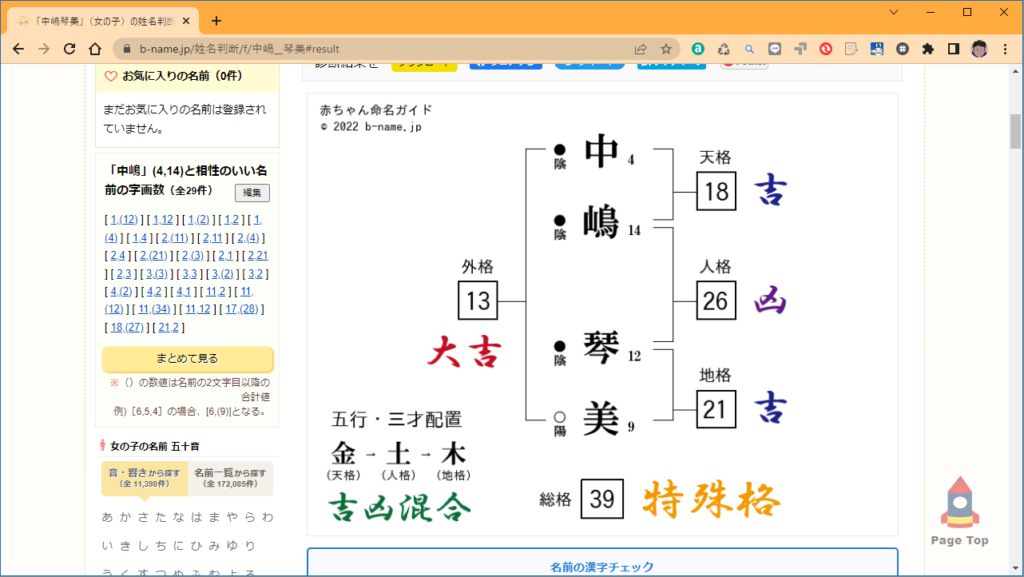Click the まとめて見る button
This screenshot has height=577, width=1024.
187,359
